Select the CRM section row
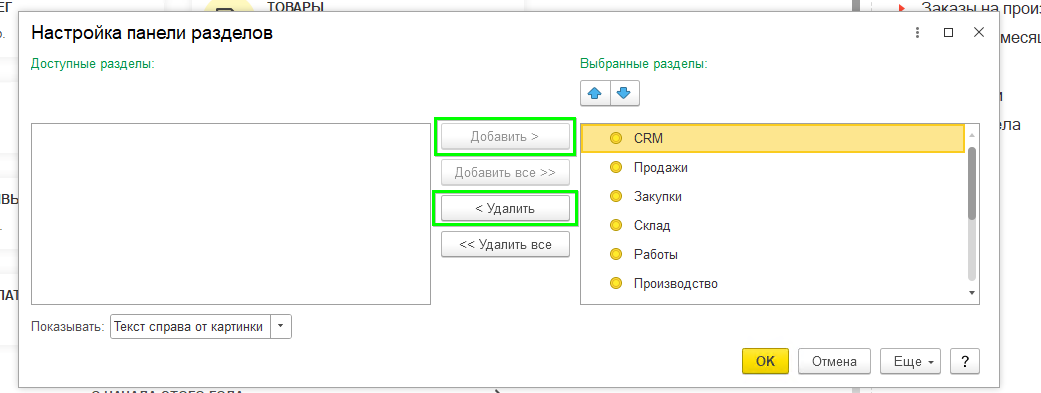The image size is (1041, 393). 773,139
